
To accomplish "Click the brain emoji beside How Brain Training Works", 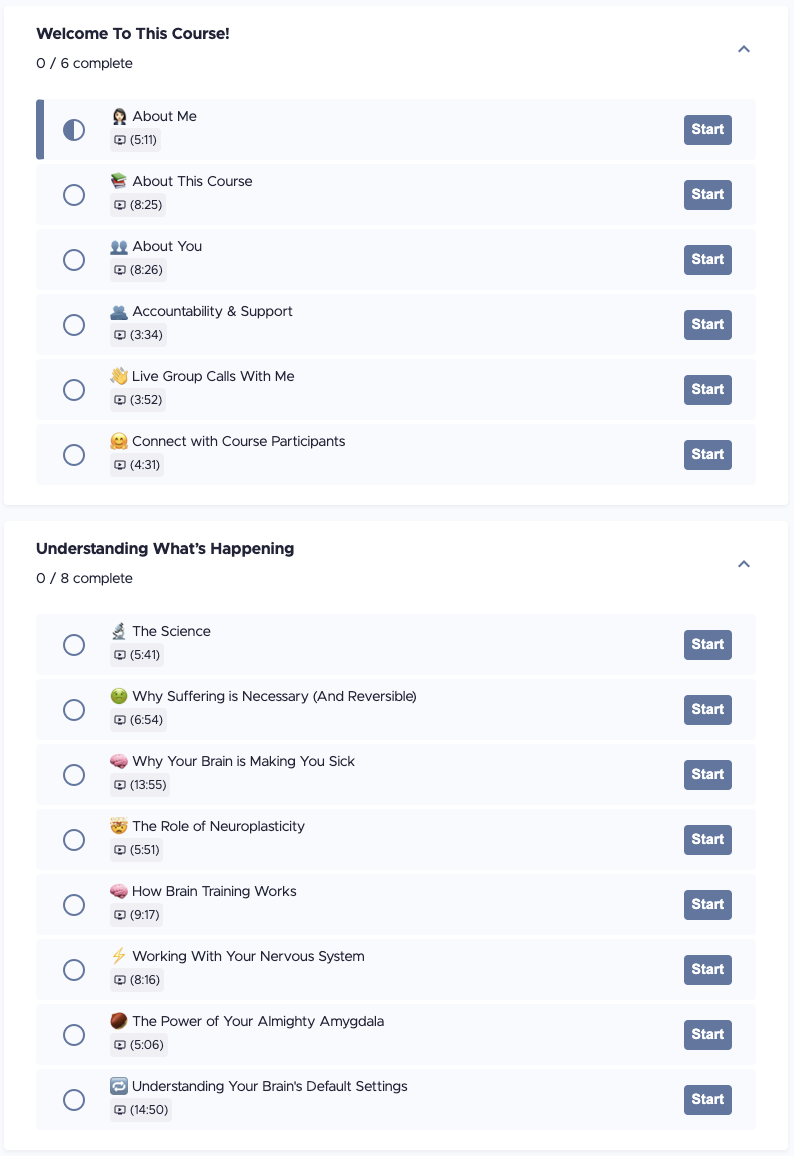I will [x=119, y=891].
